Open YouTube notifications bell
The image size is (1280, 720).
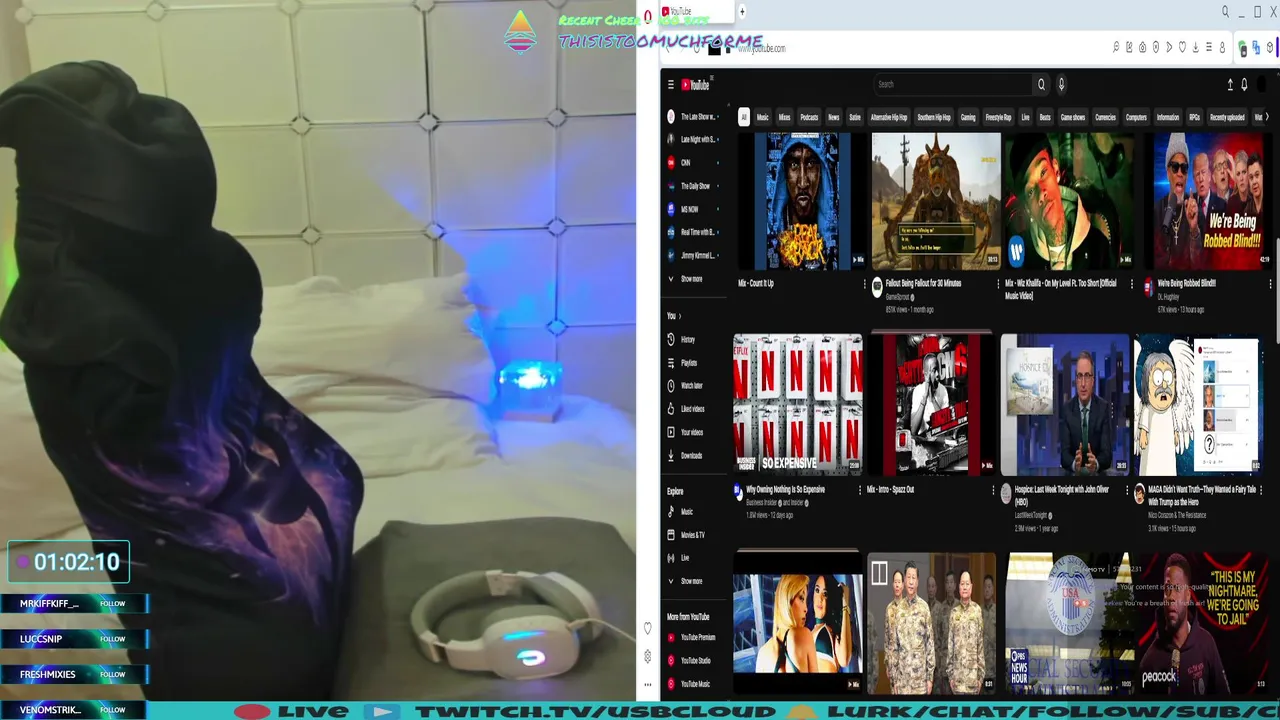coord(1244,85)
